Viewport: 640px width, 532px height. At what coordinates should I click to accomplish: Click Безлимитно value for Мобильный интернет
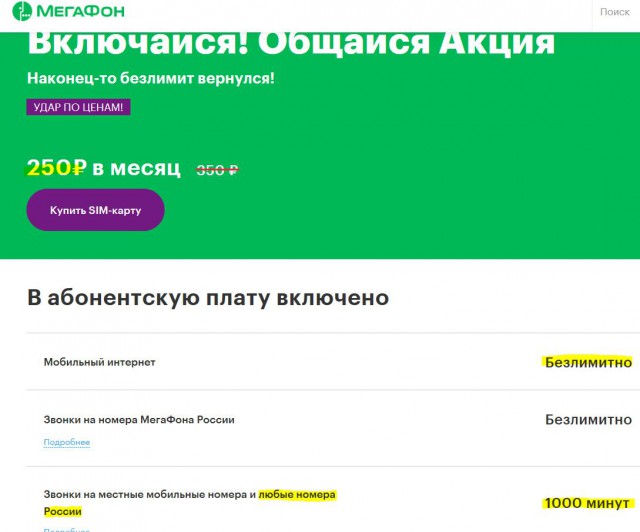(589, 362)
